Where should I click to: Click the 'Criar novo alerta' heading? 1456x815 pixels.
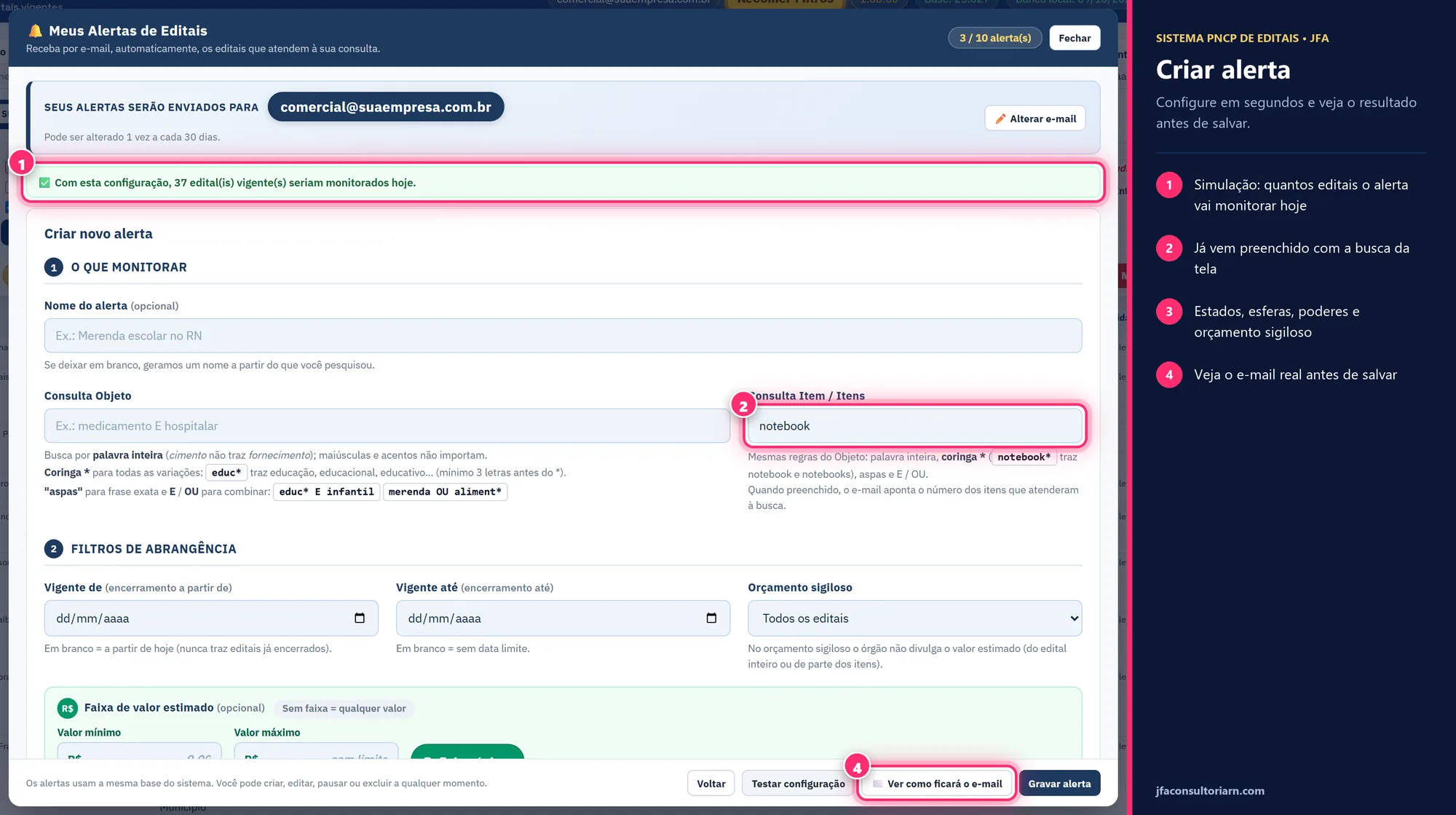[98, 234]
